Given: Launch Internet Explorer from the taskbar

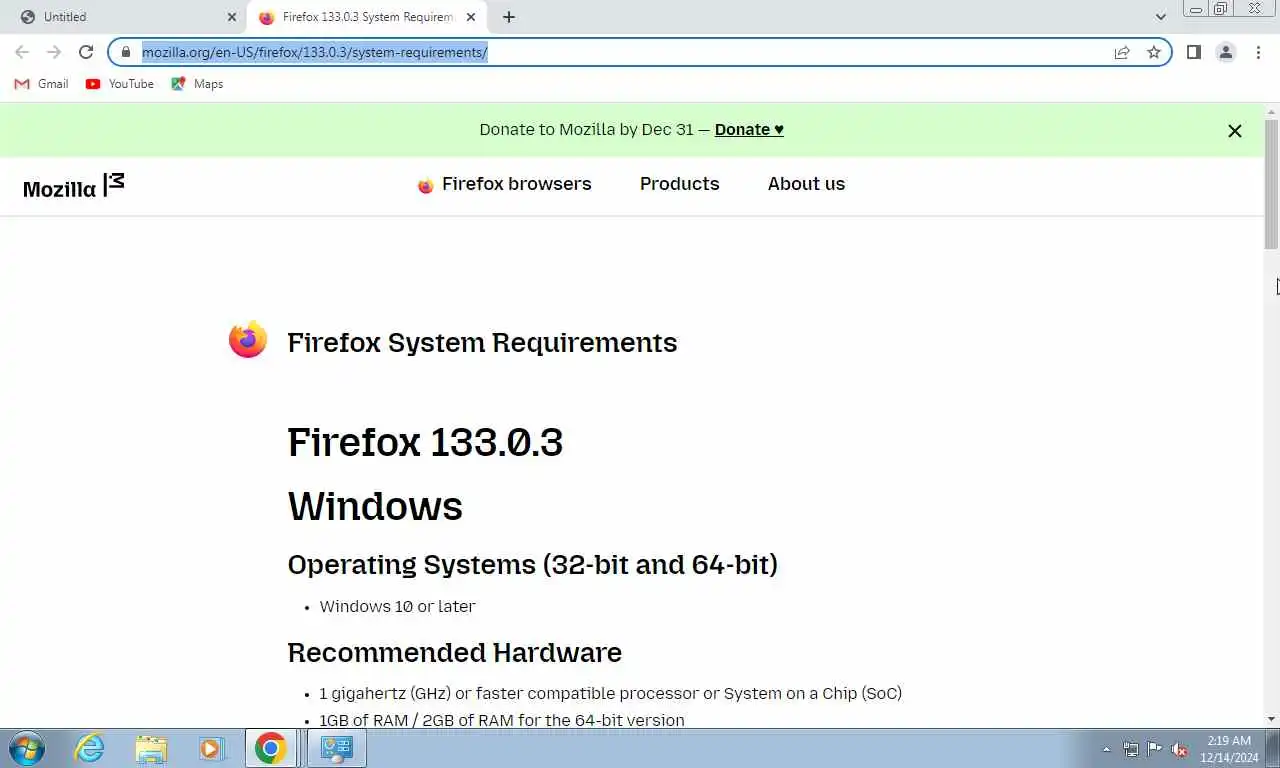Looking at the screenshot, I should point(90,748).
